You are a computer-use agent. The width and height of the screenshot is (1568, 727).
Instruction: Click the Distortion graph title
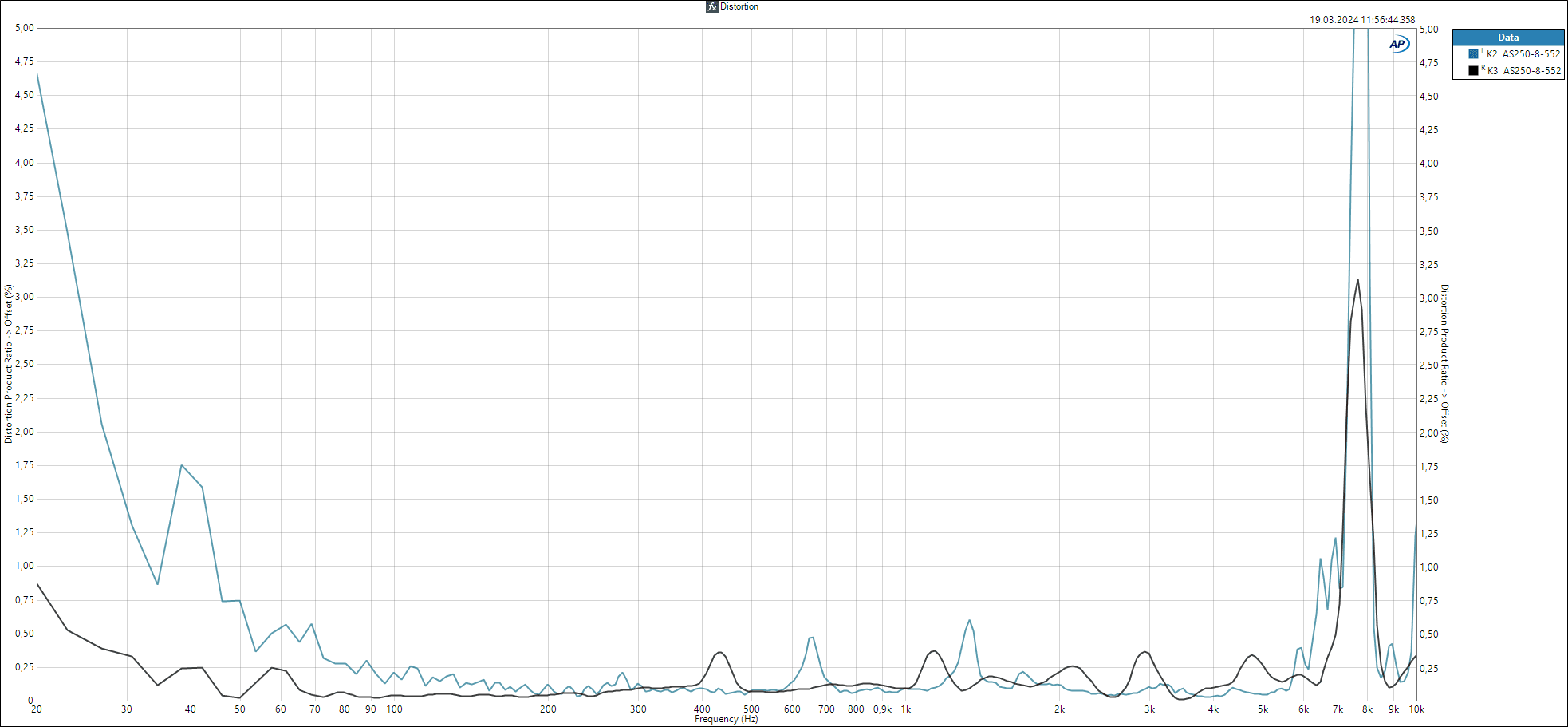tap(739, 6)
